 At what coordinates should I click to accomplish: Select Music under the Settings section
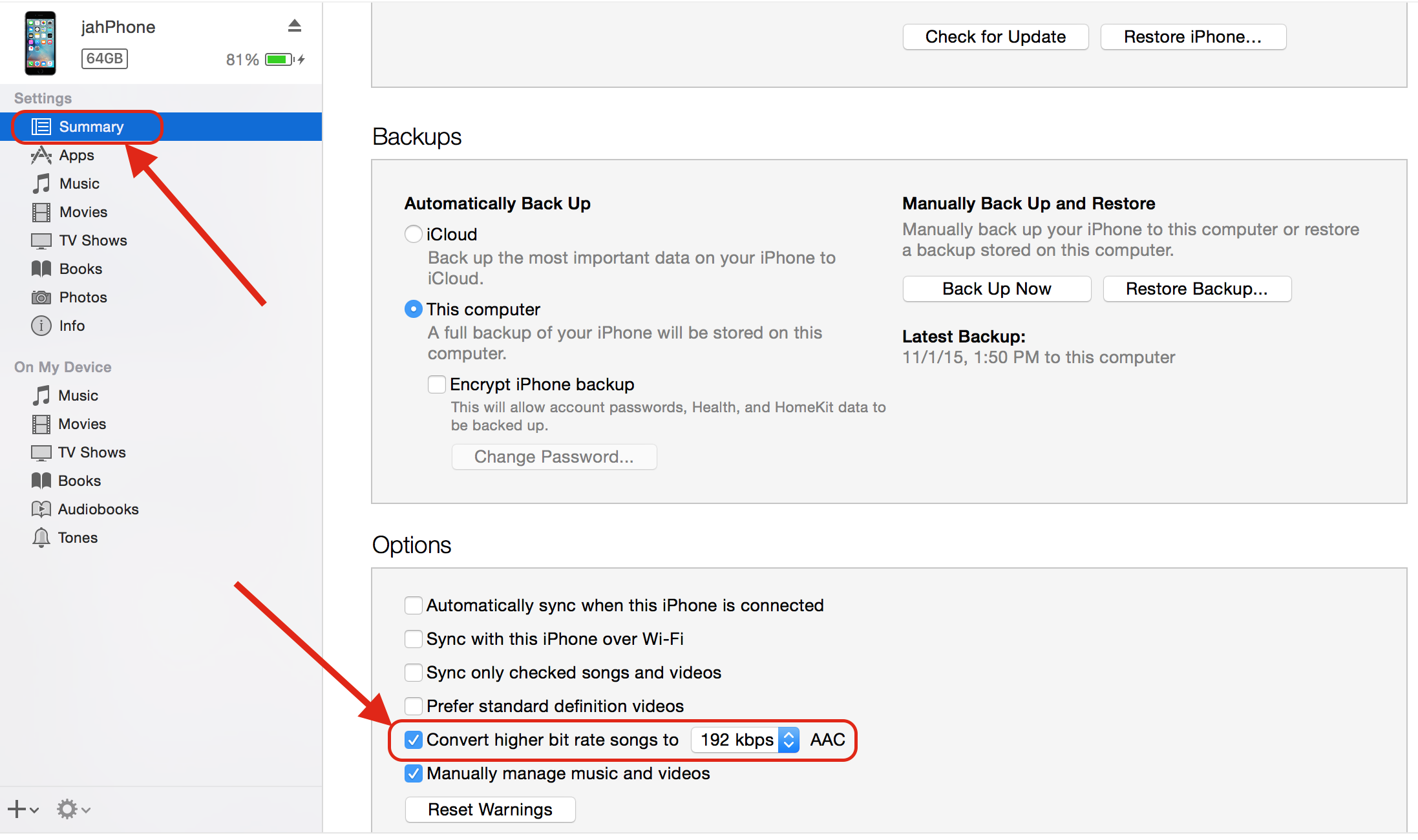79,184
